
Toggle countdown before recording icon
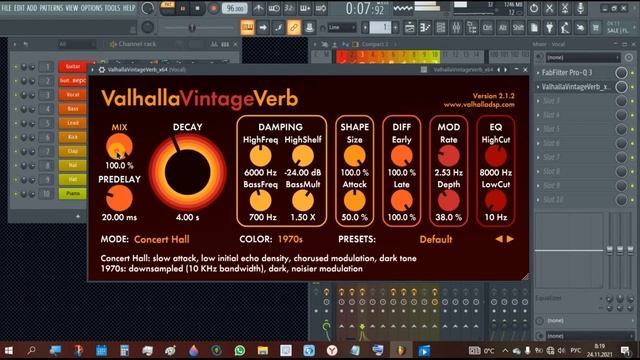click(289, 8)
